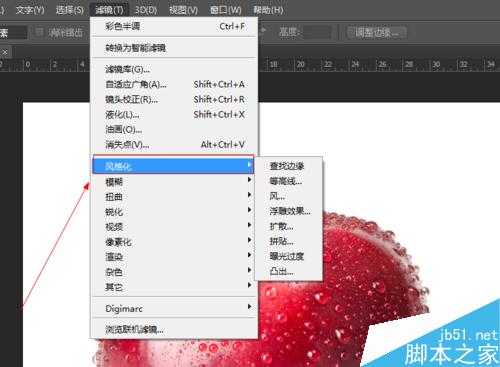500x367 pixels.
Task: Open the 油画(O)... filter
Action: click(174, 129)
